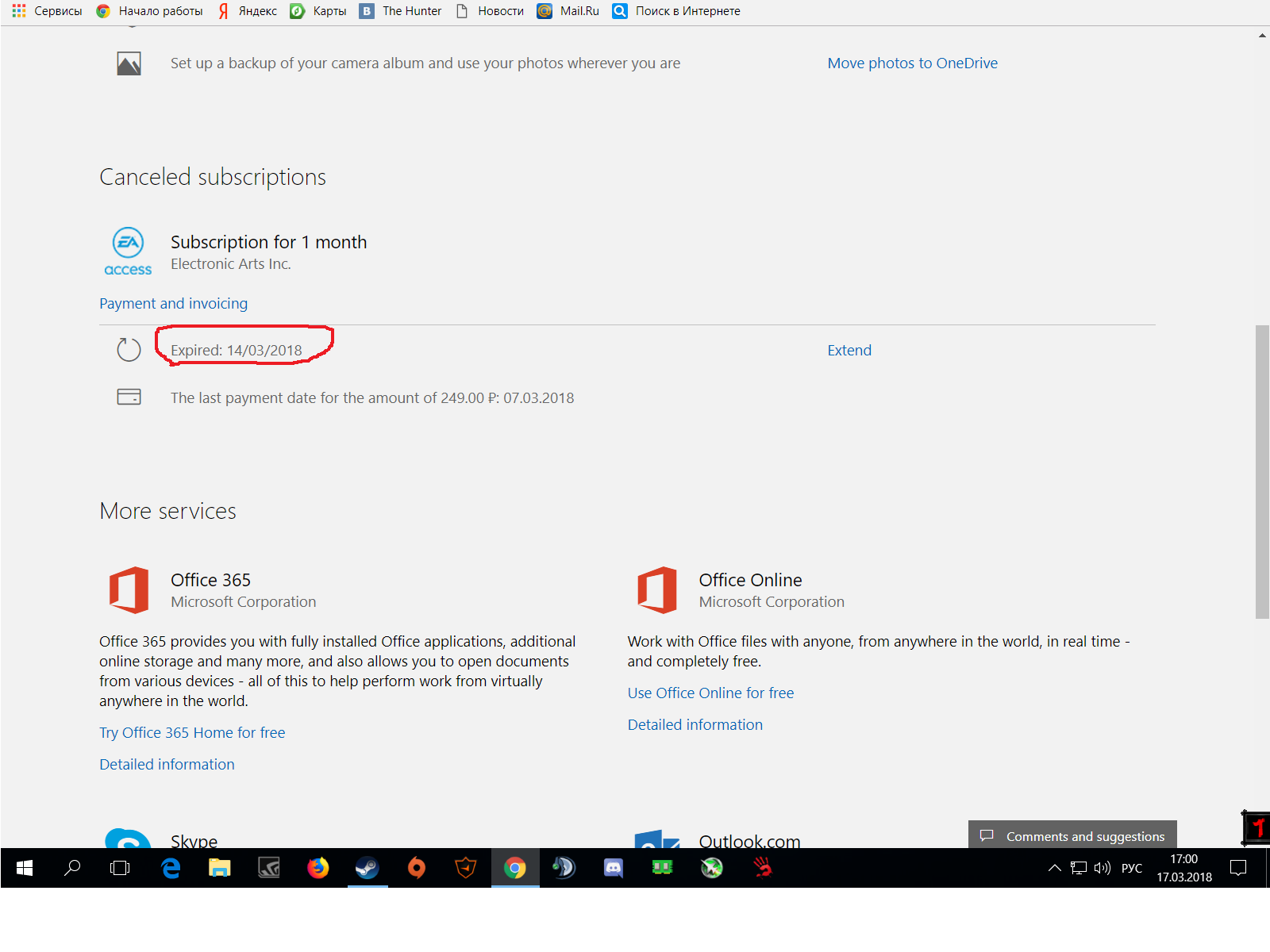Click the More services heading
1270x952 pixels.
(x=168, y=512)
